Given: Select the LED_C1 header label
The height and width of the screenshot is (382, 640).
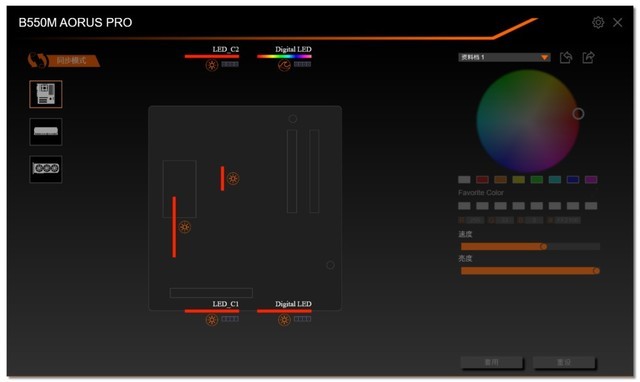Looking at the screenshot, I should point(225,304).
